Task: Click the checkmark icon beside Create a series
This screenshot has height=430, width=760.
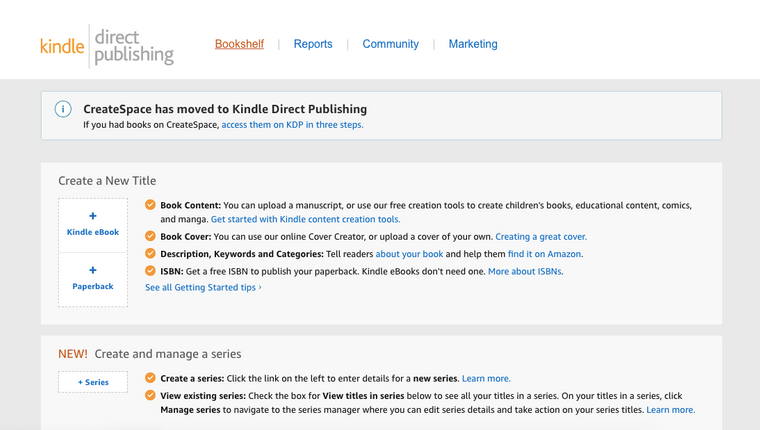Action: coord(150,378)
